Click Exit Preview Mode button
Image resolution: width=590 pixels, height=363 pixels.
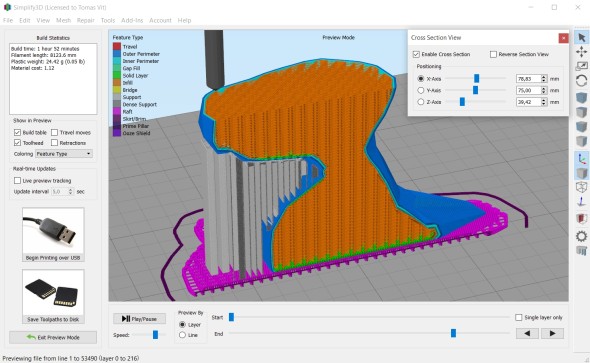[x=53, y=337]
